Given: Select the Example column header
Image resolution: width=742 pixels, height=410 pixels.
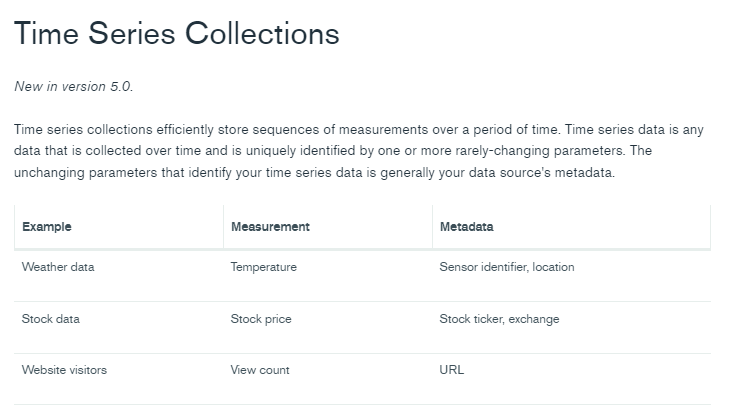Looking at the screenshot, I should tap(47, 227).
